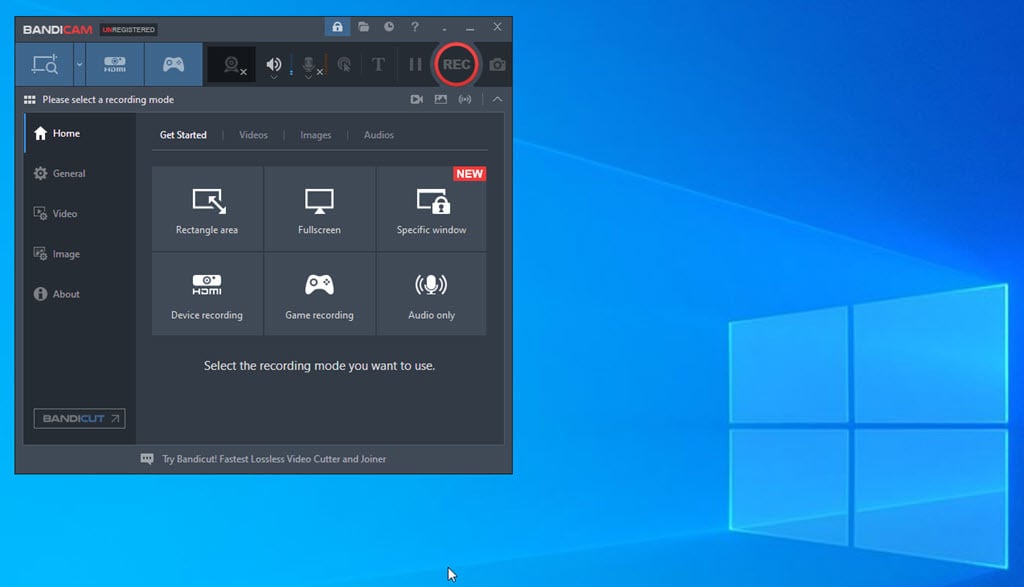
Task: Switch to the Audios tab
Action: 379,135
